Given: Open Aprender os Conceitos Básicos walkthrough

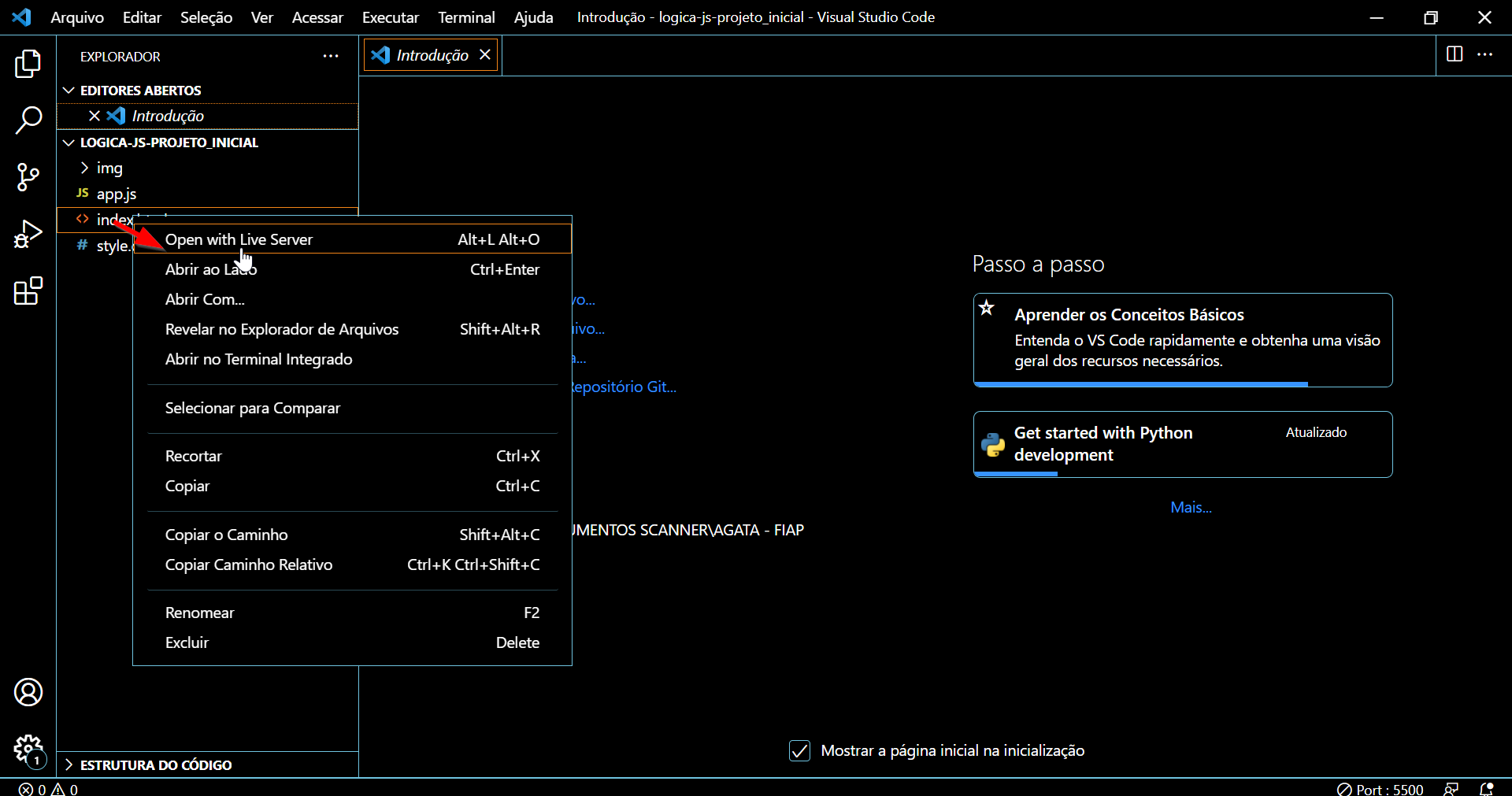Looking at the screenshot, I should [1183, 339].
